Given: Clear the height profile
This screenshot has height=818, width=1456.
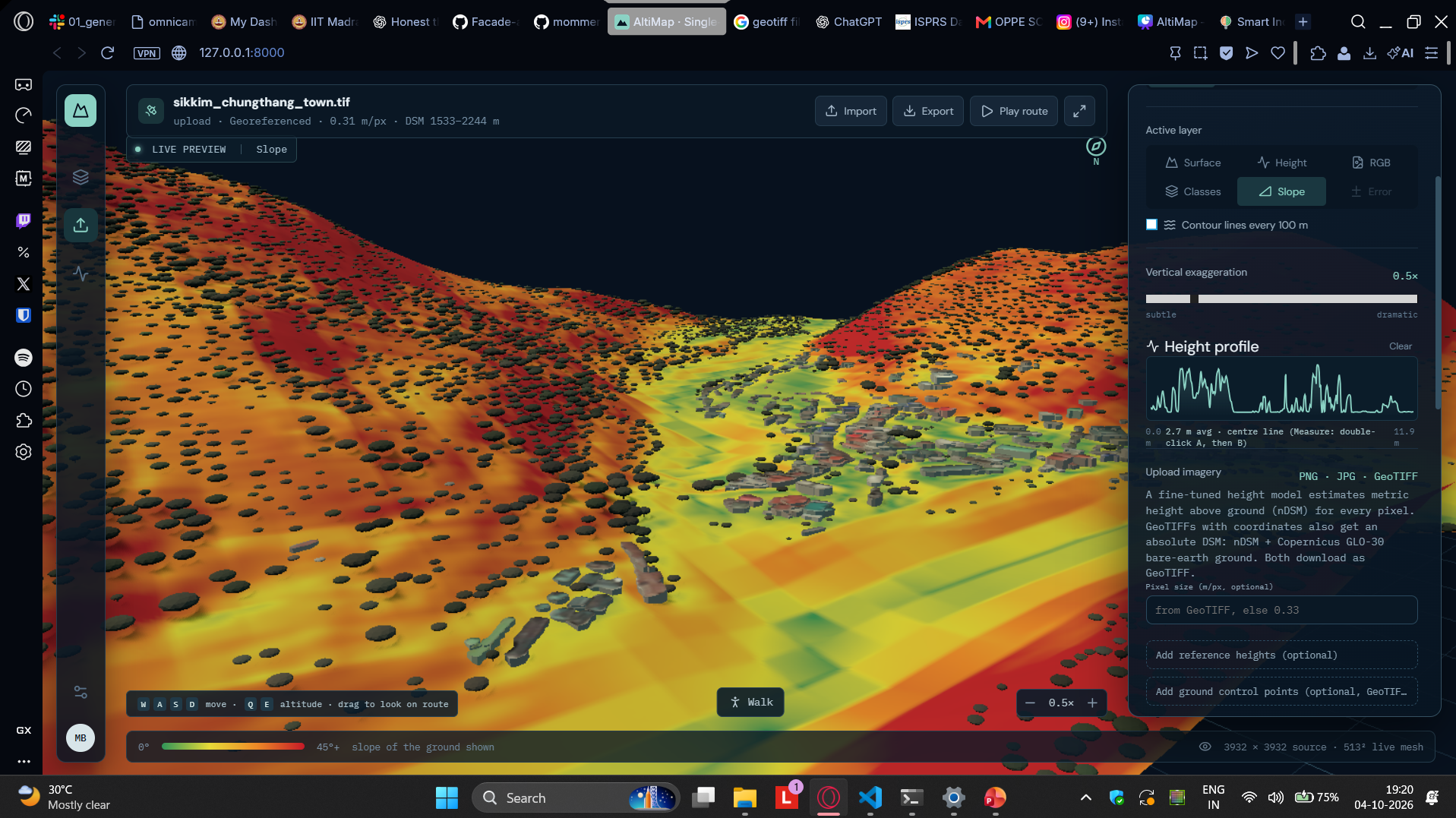Looking at the screenshot, I should pos(1400,346).
